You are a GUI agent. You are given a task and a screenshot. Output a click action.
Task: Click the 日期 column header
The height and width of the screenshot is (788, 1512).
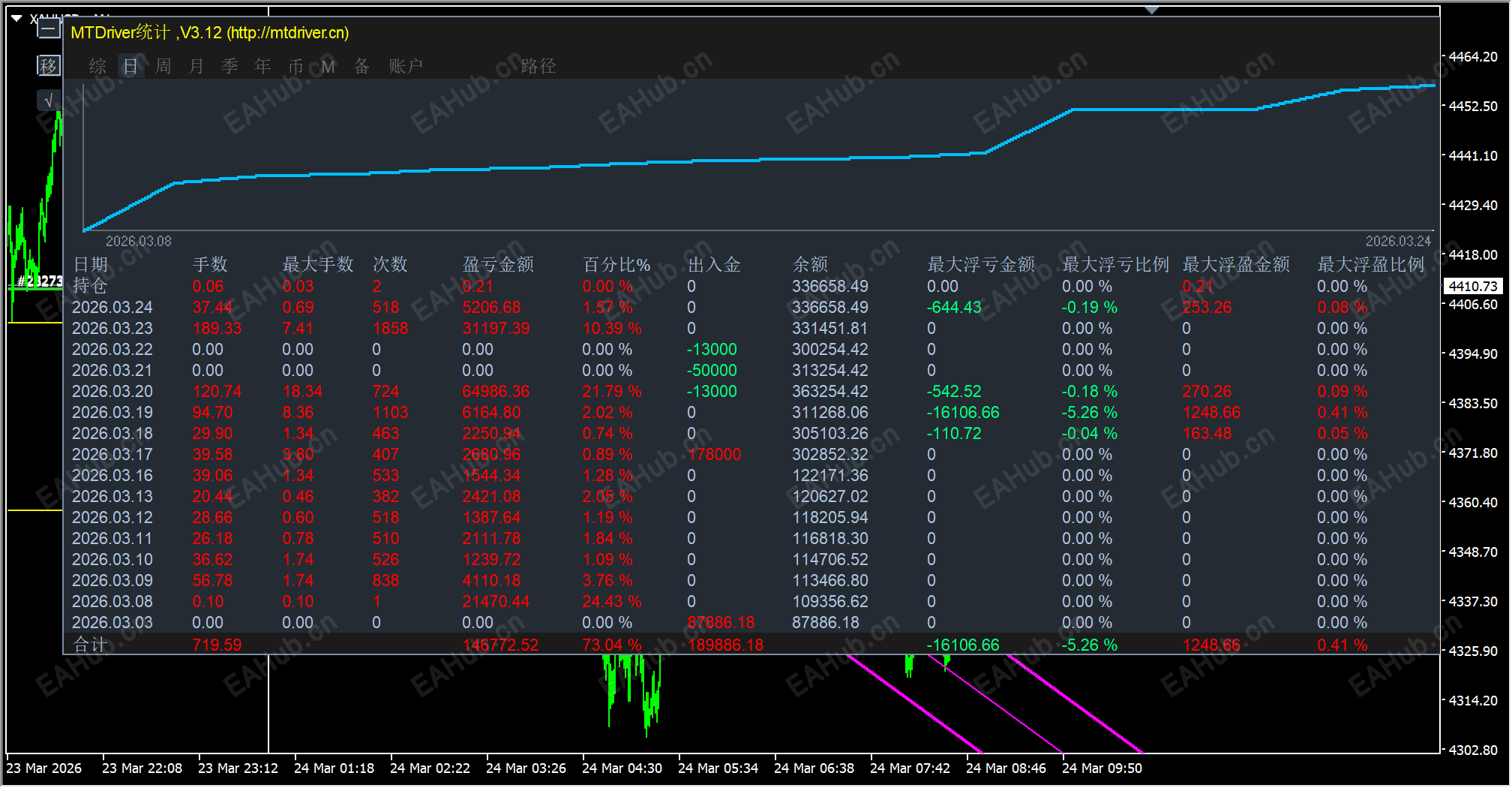[x=91, y=264]
